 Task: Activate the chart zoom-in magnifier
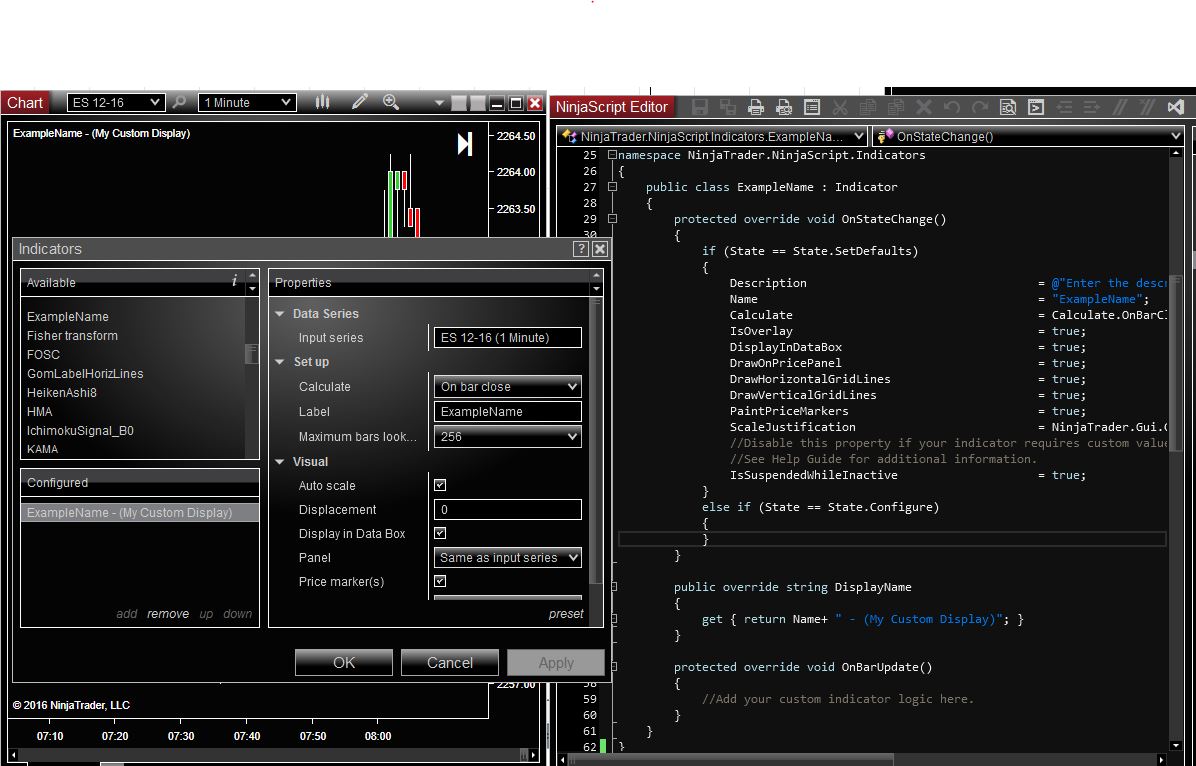click(x=390, y=102)
